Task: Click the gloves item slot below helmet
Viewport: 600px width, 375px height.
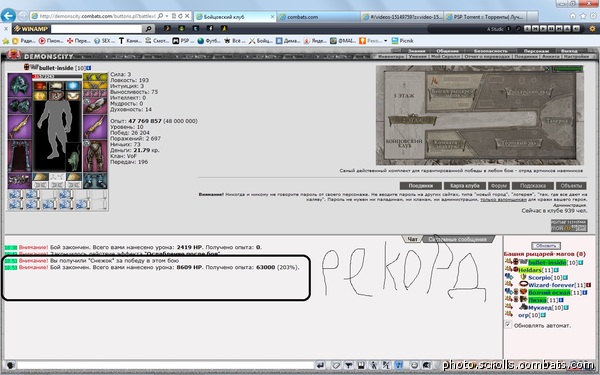Action: [20, 105]
